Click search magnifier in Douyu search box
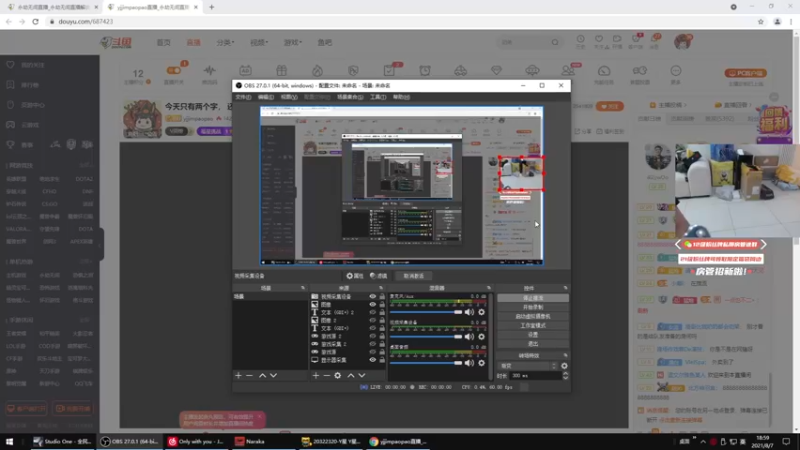800x450 pixels. coord(555,42)
